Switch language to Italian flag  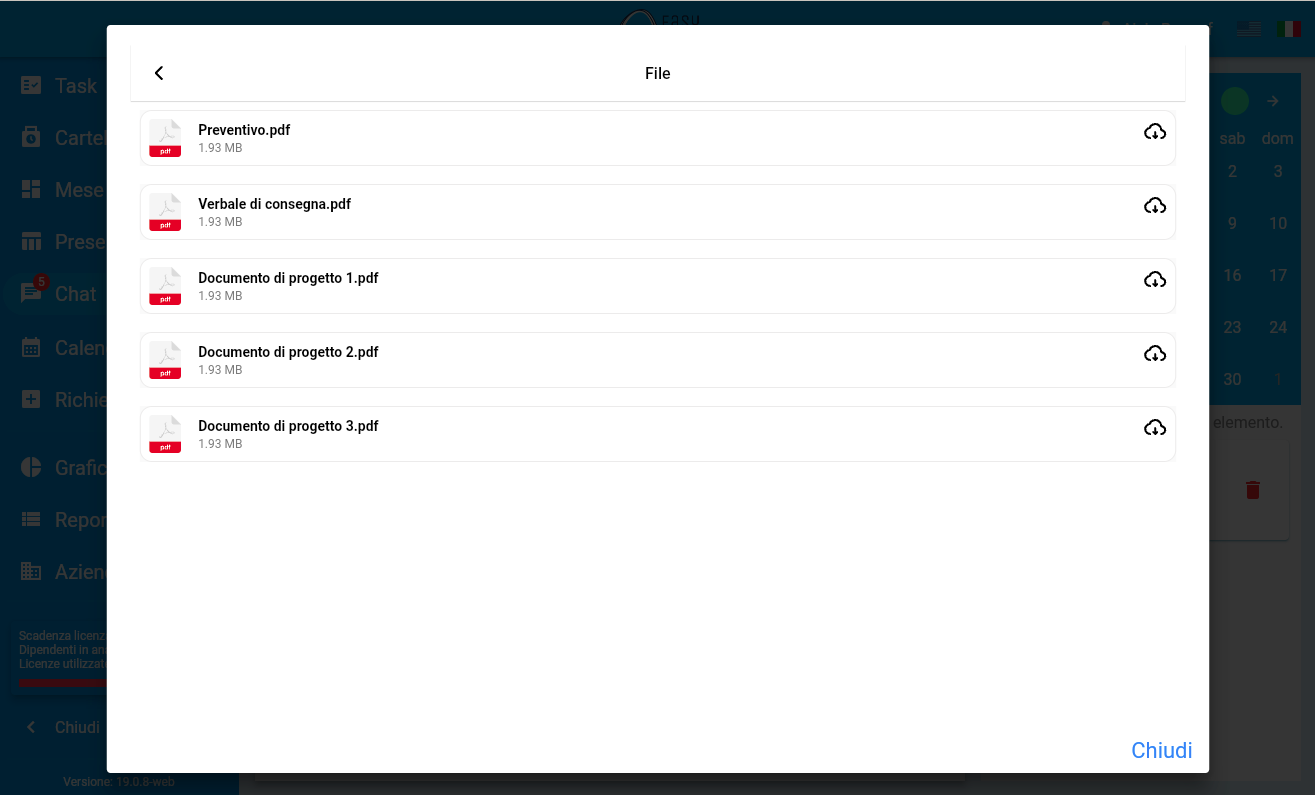point(1289,29)
